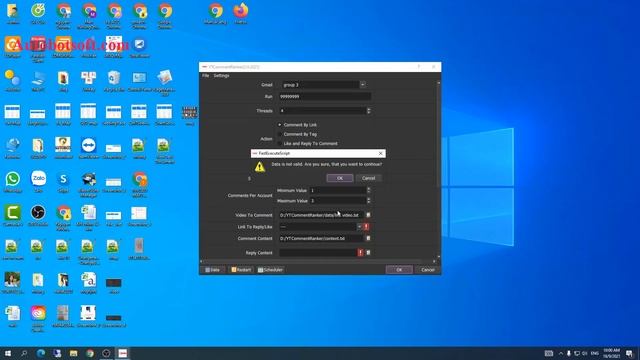Viewport: 640px width, 360px height.
Task: Focus the Run input field
Action: [x=325, y=97]
